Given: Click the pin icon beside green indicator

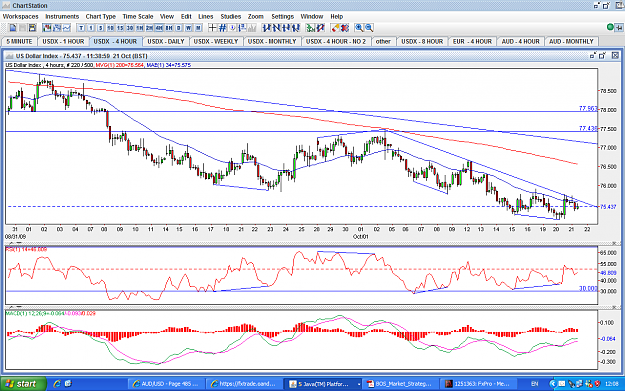Looking at the screenshot, I should (x=619, y=28).
